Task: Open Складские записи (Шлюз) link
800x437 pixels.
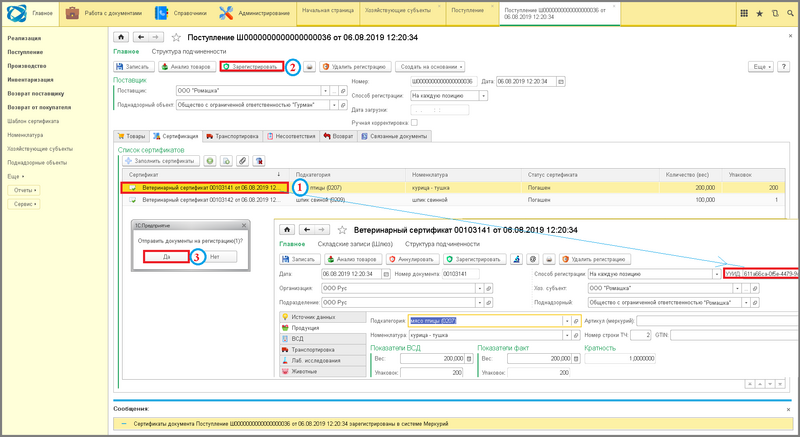Action: 355,244
